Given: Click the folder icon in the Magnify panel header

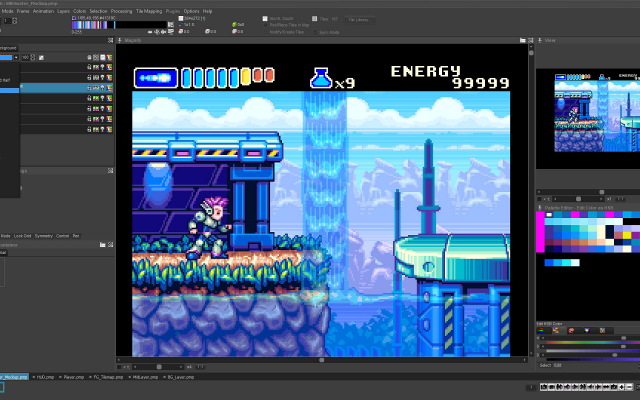Looking at the screenshot, I should coord(523,40).
